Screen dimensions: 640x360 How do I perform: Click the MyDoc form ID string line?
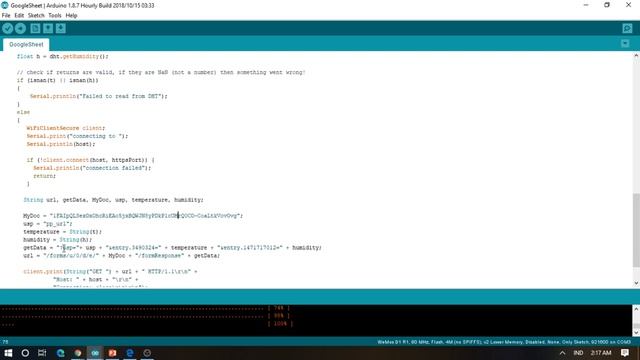click(x=133, y=216)
